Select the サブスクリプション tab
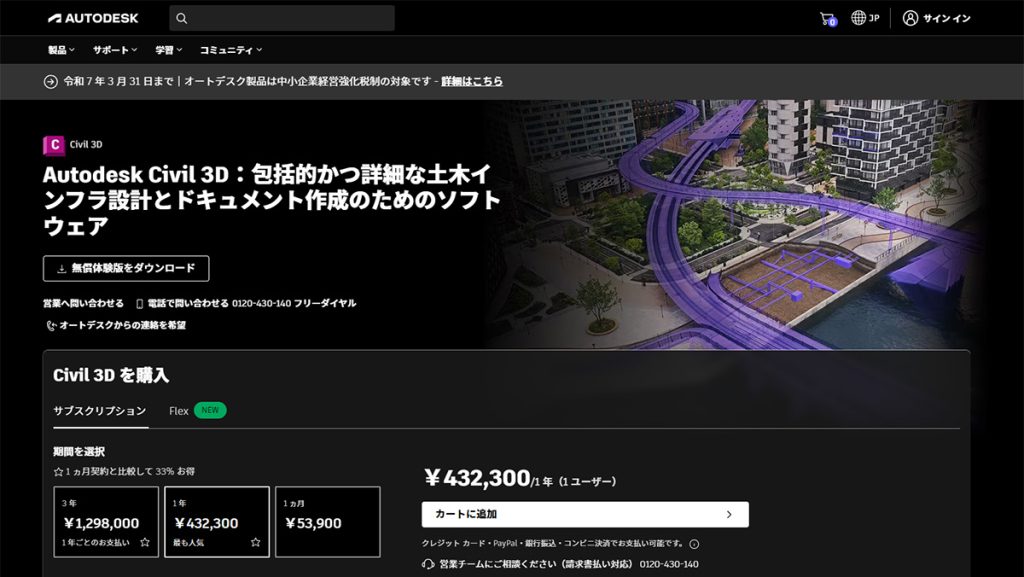Screen dimensions: 1024x577 point(100,411)
